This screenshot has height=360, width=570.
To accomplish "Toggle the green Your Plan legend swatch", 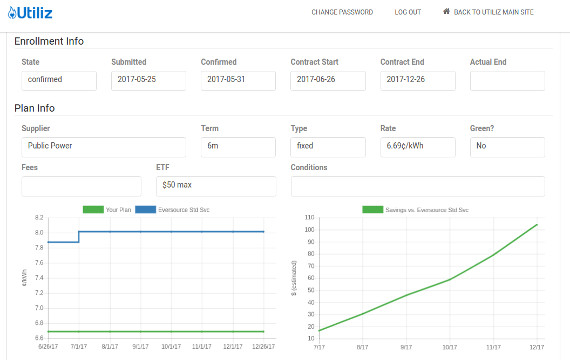I will pyautogui.click(x=93, y=209).
